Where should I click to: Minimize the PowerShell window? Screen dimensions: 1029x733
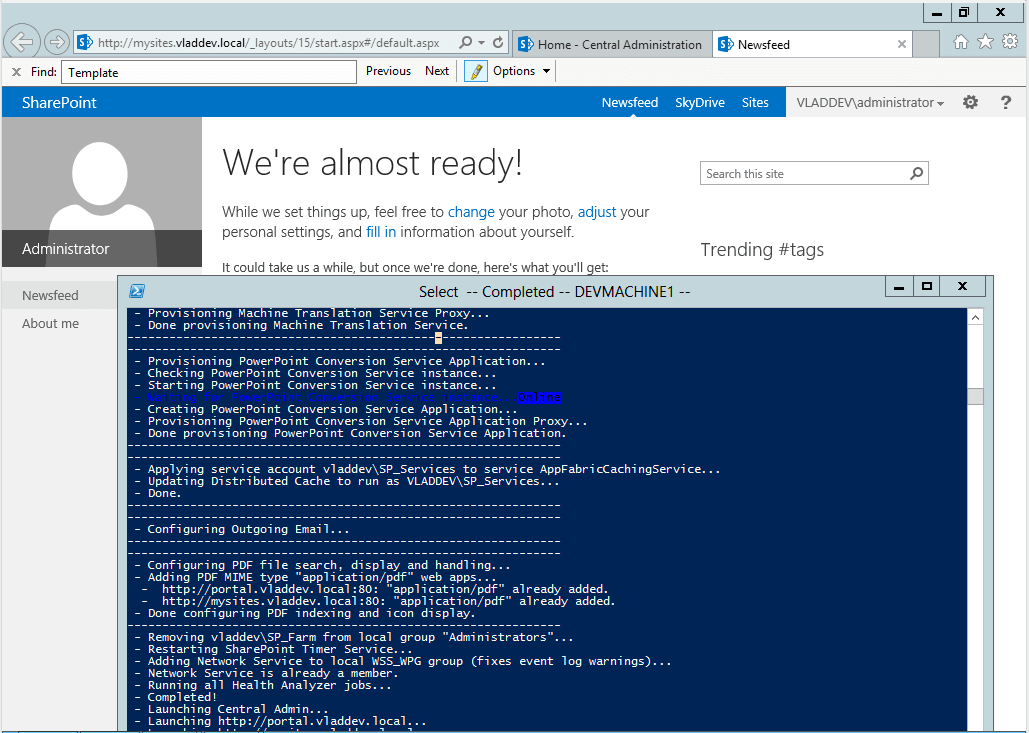[x=899, y=286]
